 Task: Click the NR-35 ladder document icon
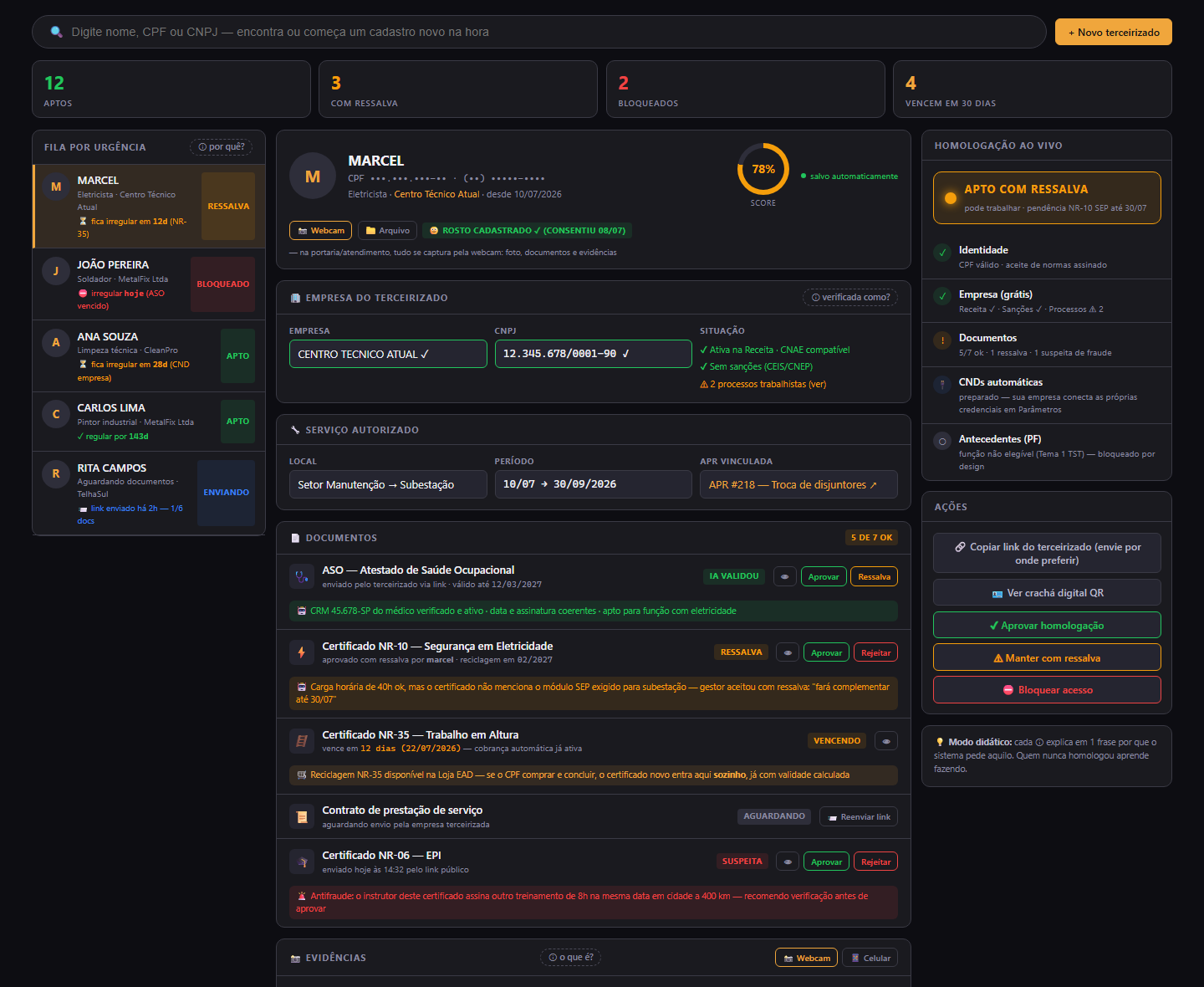[301, 741]
